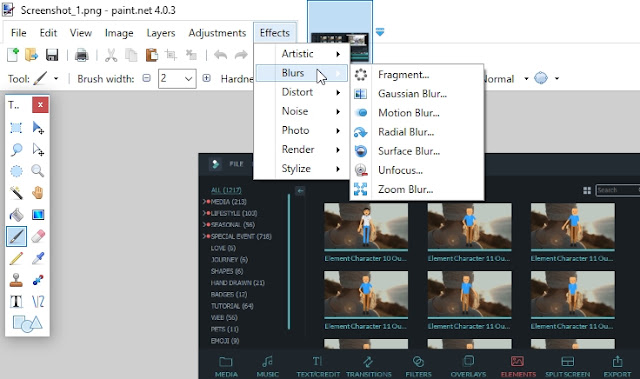Open the blend mode Normal dropdown
This screenshot has height=379, width=640.
[x=527, y=78]
